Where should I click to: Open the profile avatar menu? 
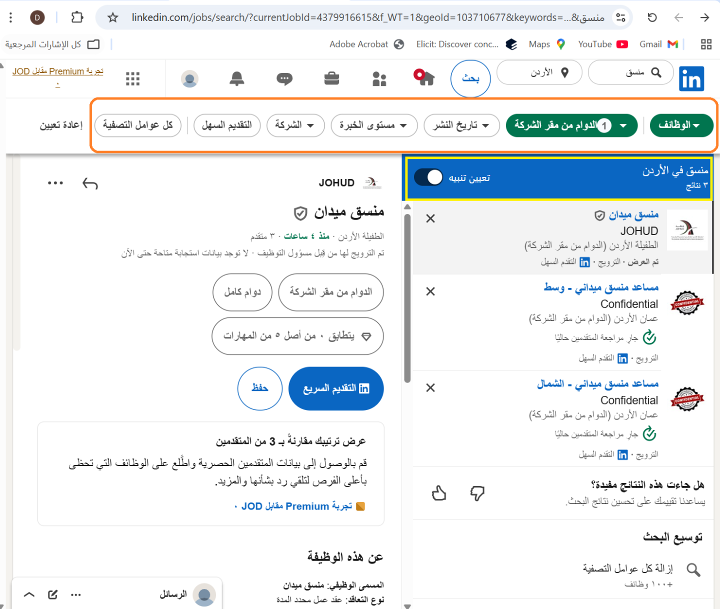pos(190,79)
